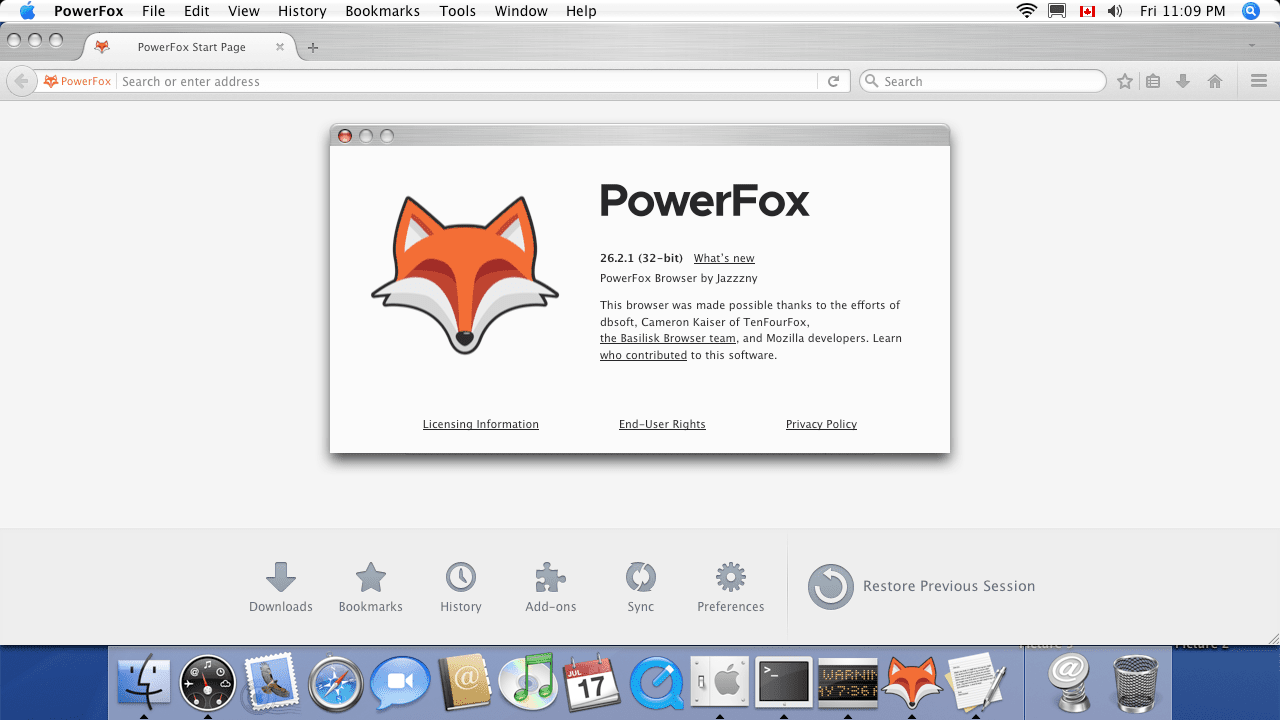Open the Sync shortcut

641,587
